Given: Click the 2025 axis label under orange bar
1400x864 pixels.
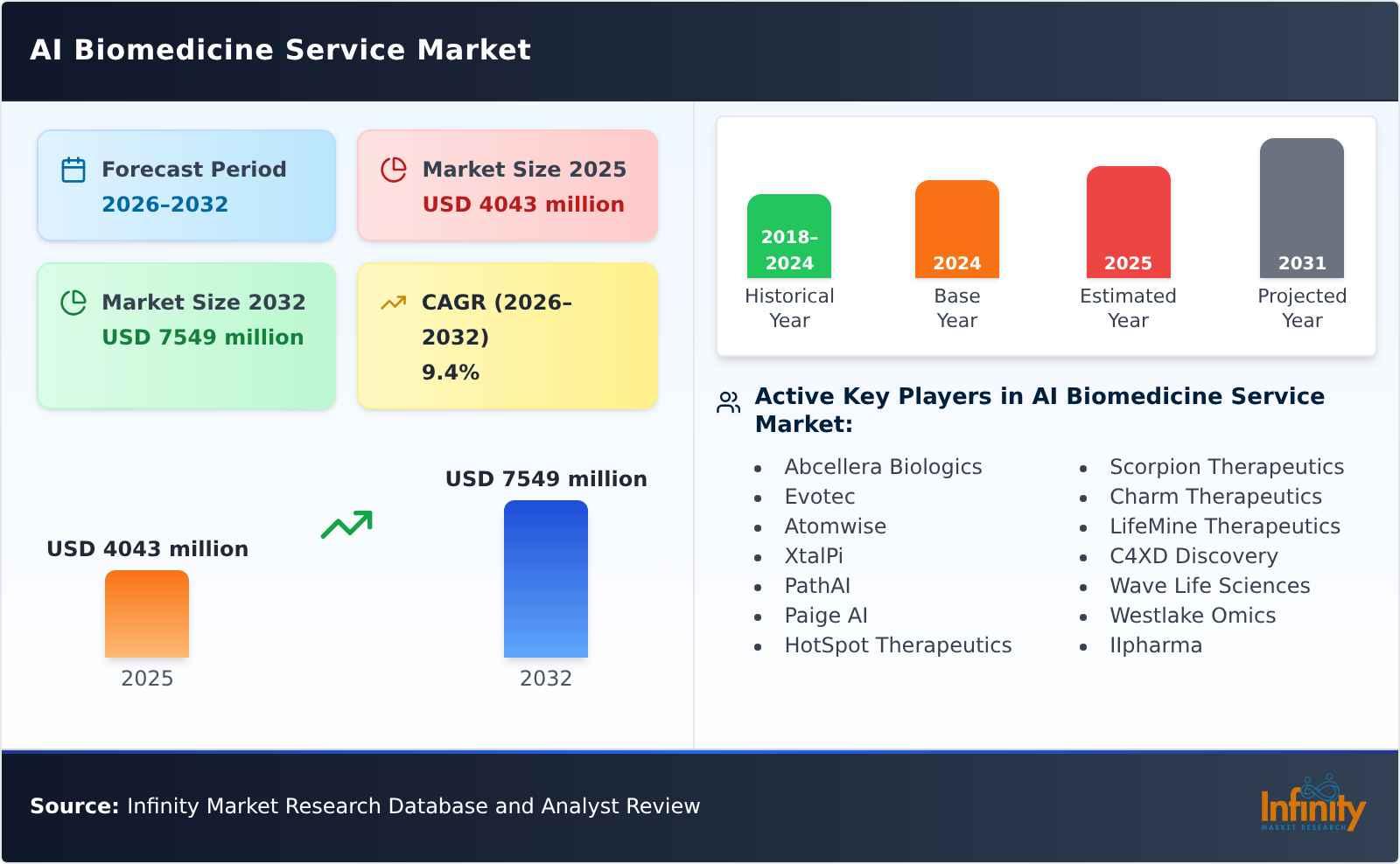Looking at the screenshot, I should [147, 679].
